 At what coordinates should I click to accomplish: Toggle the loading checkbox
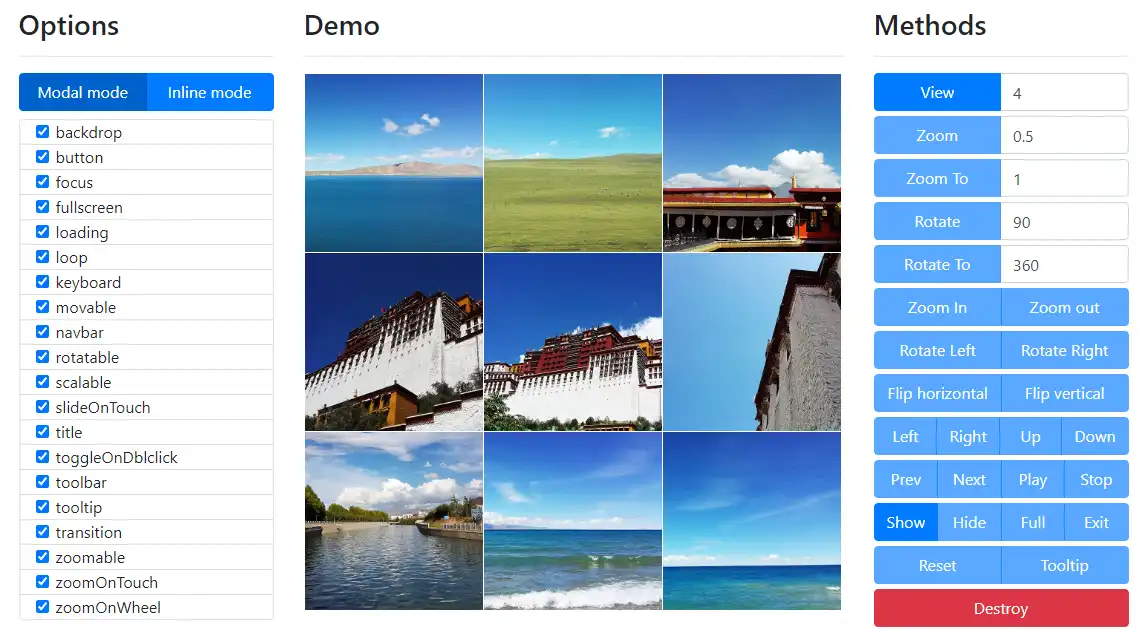tap(43, 232)
